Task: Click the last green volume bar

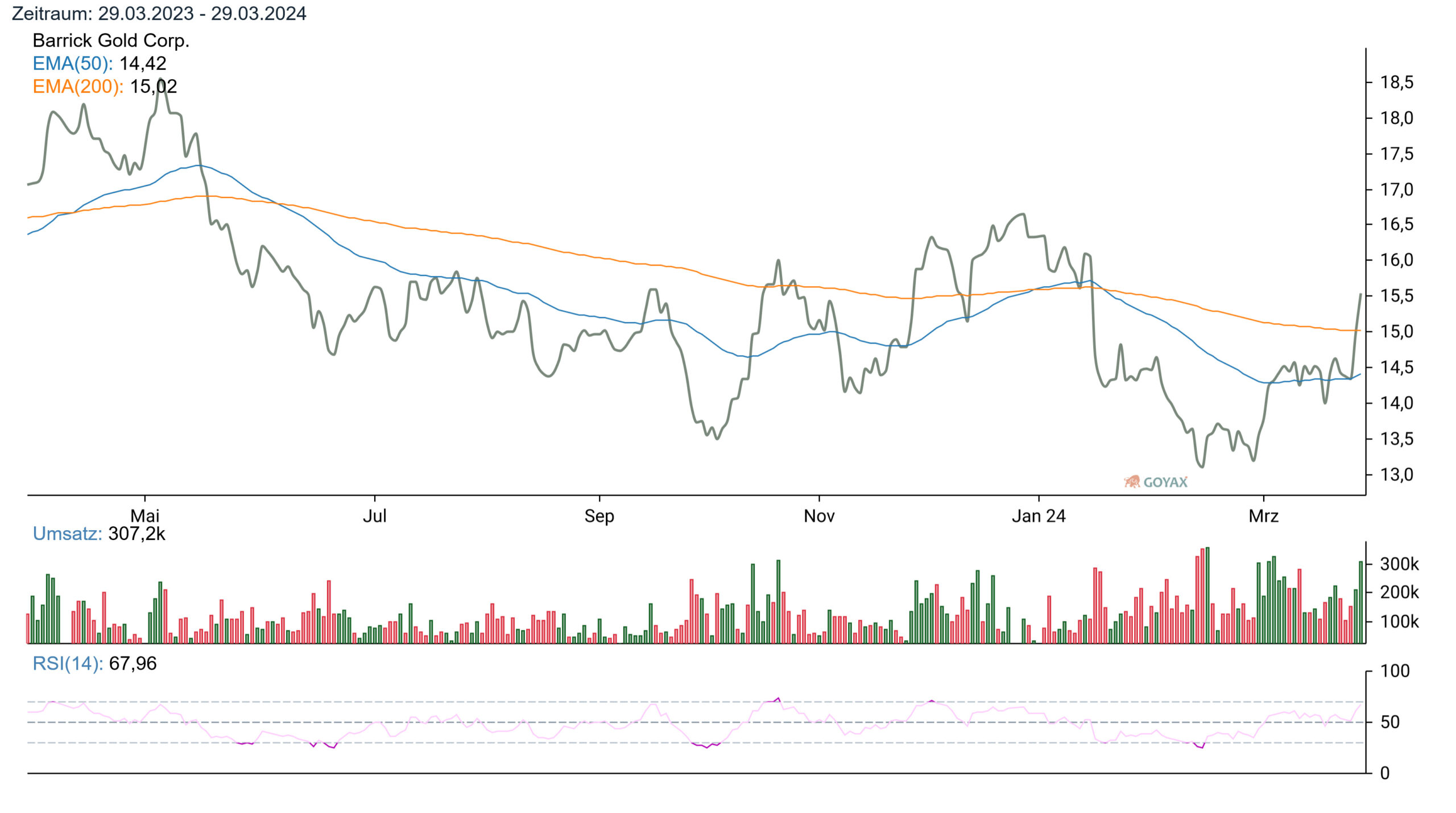Action: pos(1361,602)
